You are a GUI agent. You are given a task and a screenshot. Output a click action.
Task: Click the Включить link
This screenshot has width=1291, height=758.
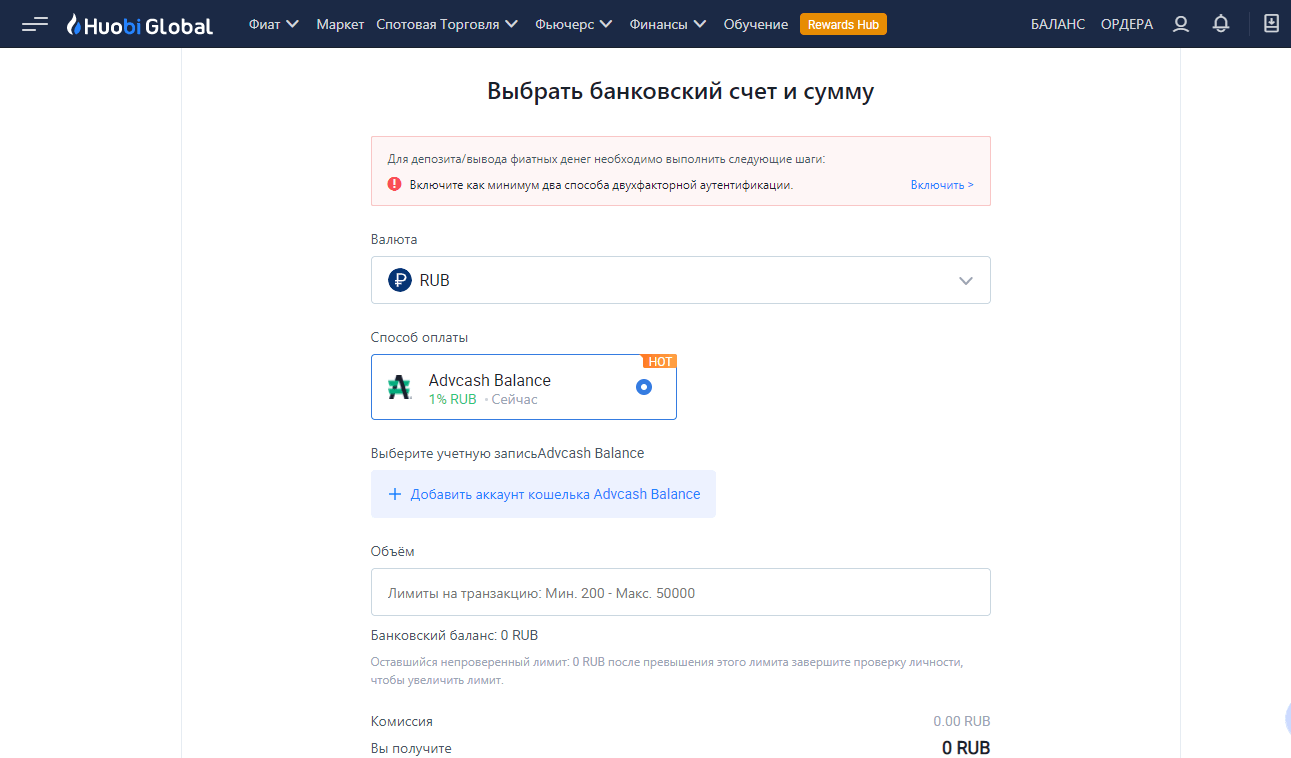click(941, 185)
